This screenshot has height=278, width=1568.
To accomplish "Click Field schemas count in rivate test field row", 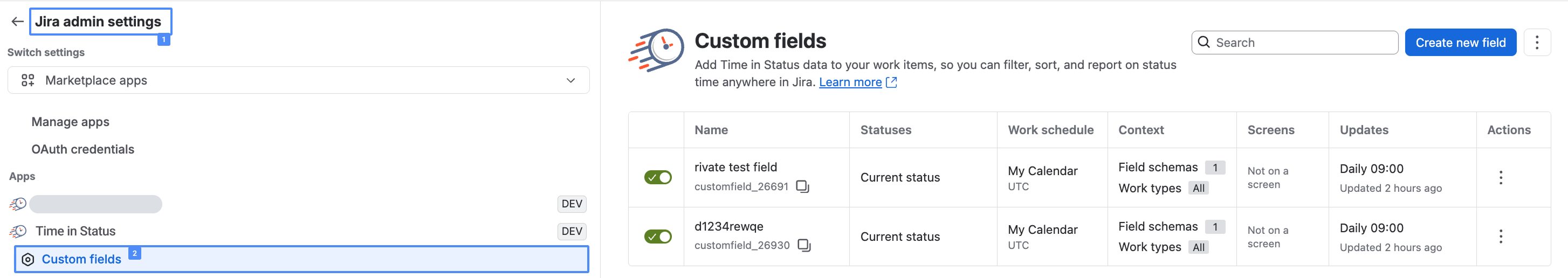I will [x=1215, y=168].
